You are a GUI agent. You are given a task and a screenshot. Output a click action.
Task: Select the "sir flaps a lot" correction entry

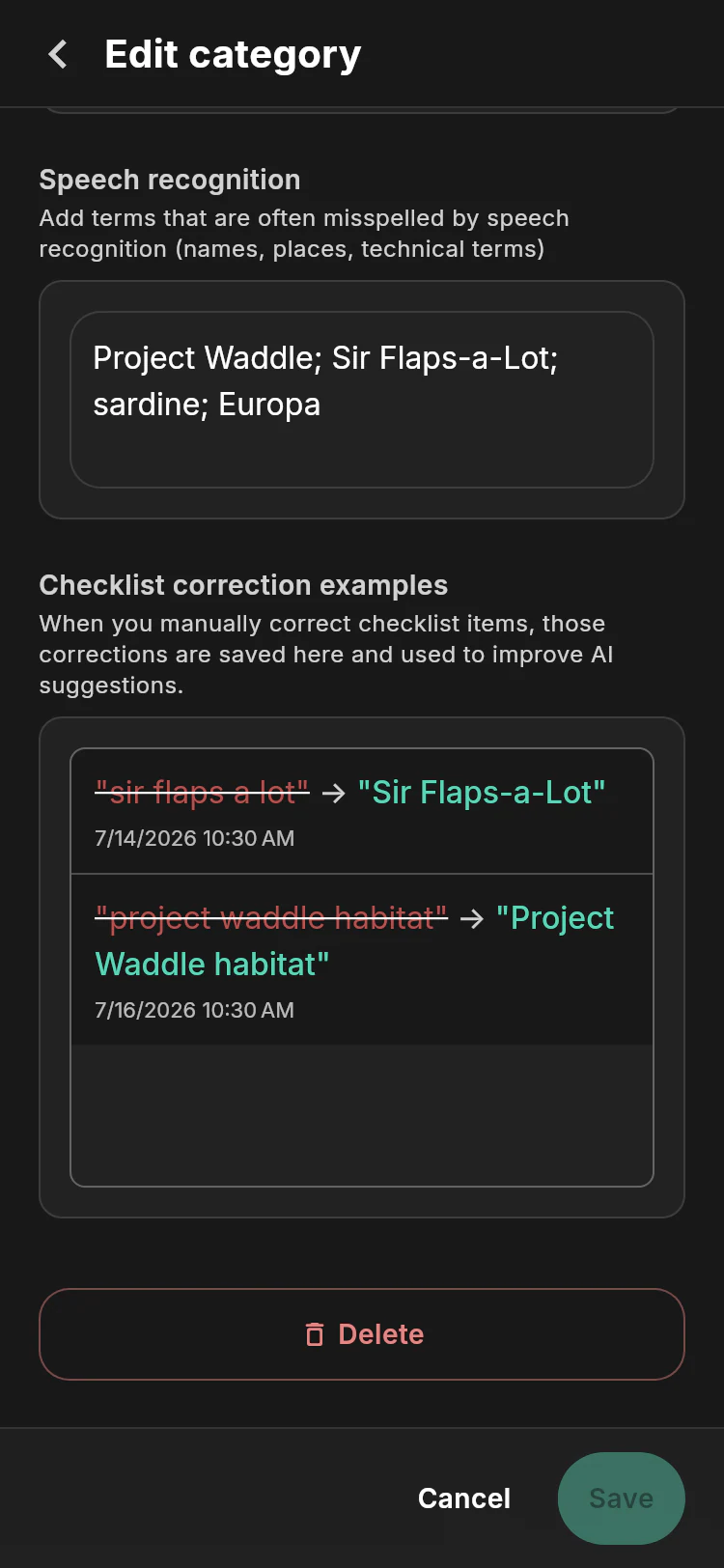point(362,812)
